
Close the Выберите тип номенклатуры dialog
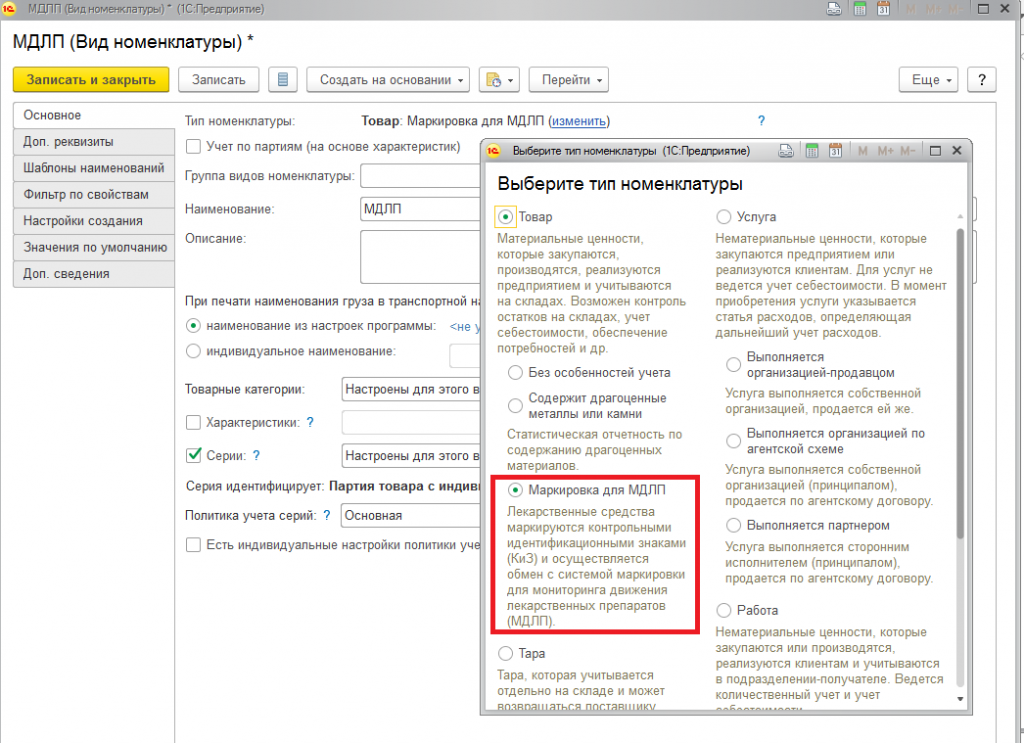click(957, 151)
